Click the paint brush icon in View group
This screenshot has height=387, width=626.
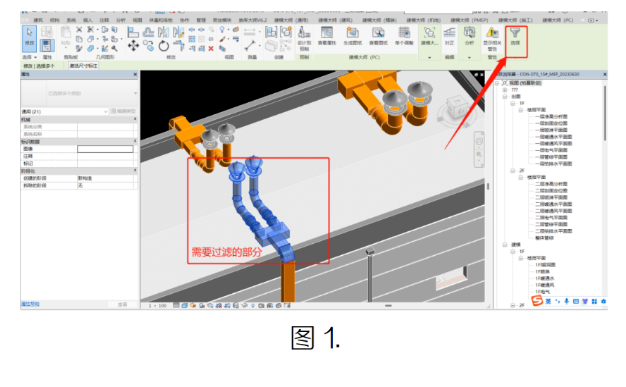click(x=222, y=39)
